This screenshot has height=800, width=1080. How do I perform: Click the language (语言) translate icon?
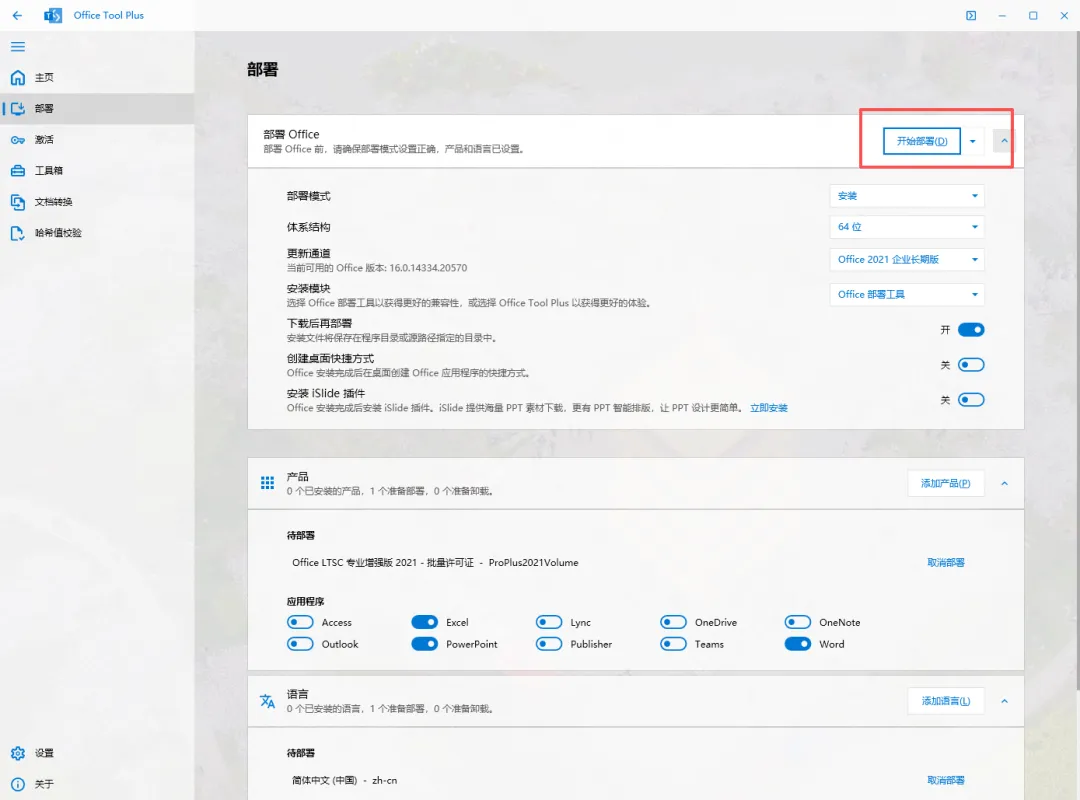[267, 701]
